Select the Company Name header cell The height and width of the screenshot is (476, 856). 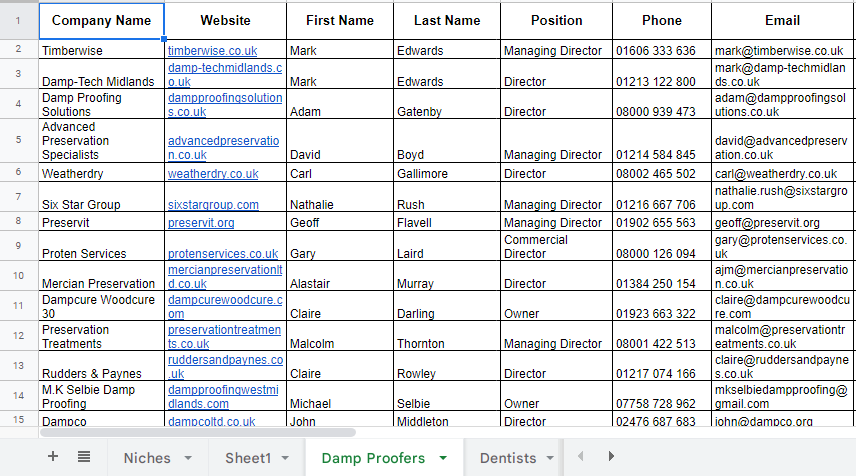coord(102,21)
